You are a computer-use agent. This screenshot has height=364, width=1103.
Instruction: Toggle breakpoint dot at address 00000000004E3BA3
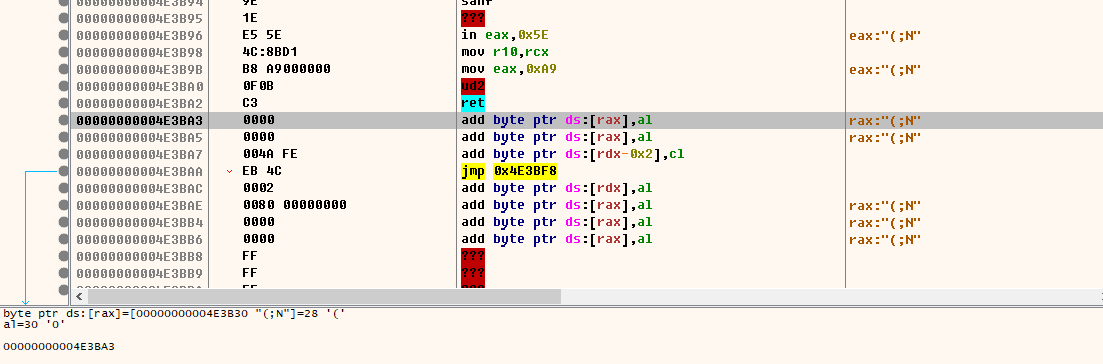point(63,120)
